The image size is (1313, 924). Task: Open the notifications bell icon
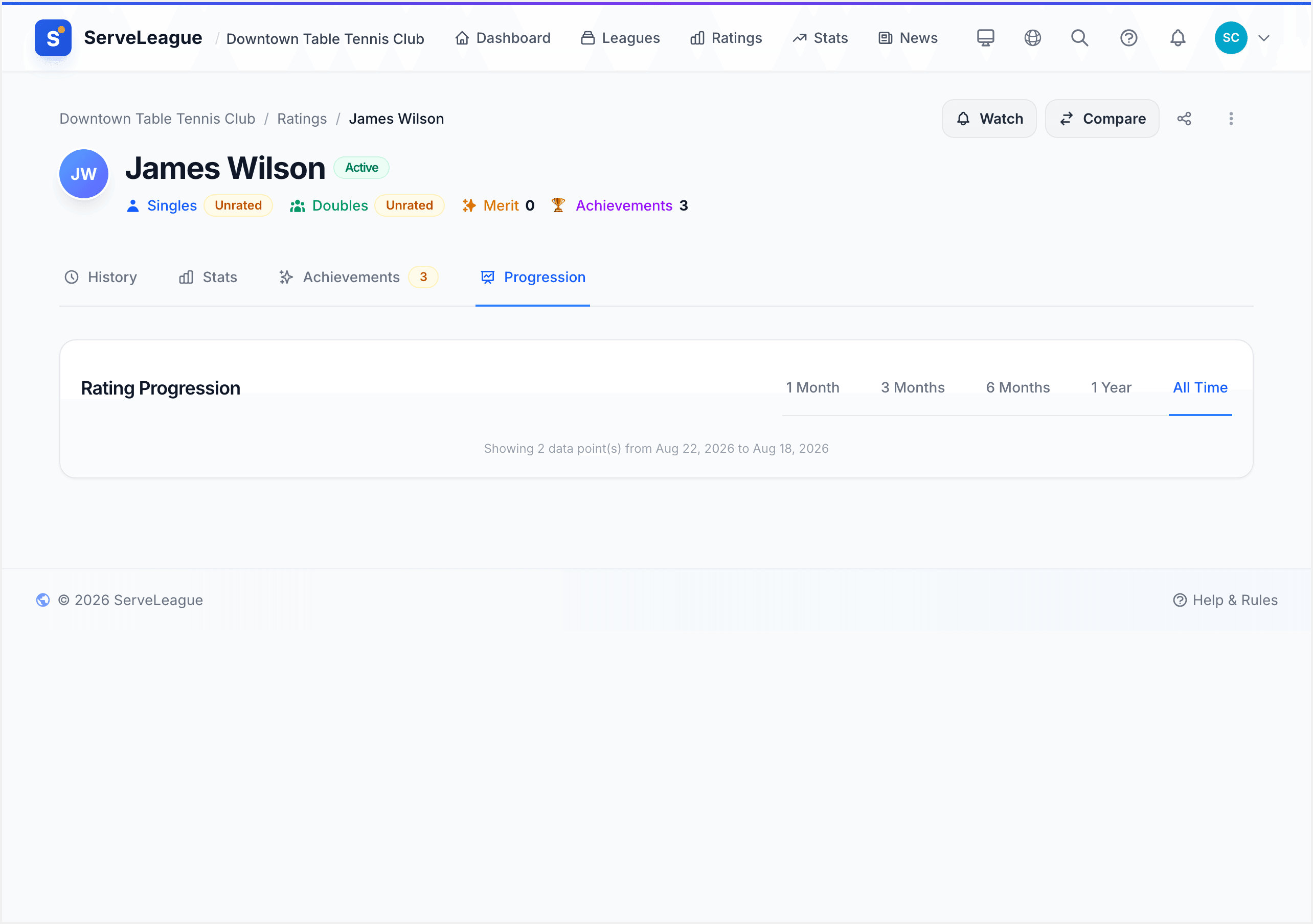[1178, 38]
